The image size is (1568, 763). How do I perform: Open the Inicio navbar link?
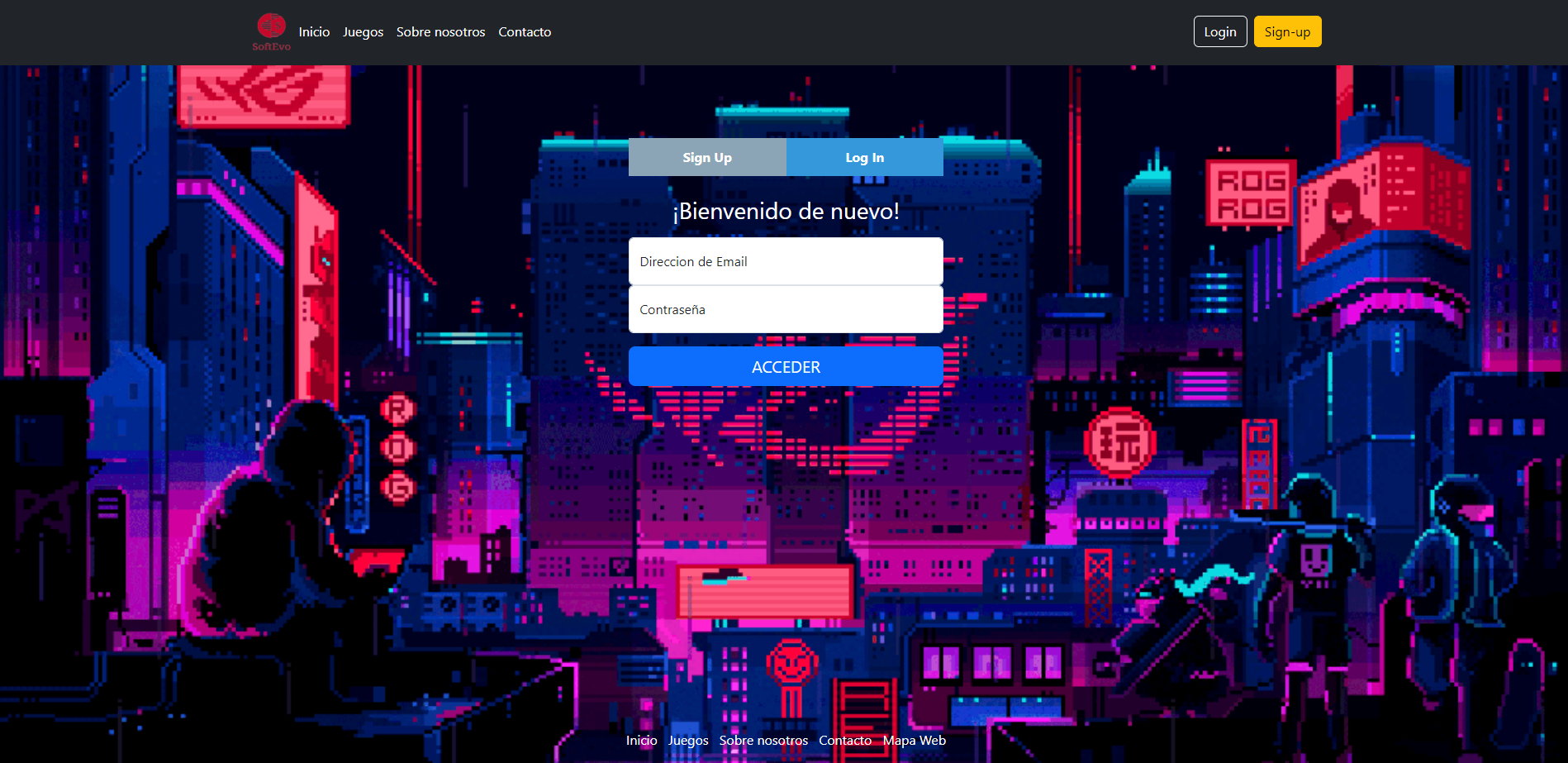[314, 32]
